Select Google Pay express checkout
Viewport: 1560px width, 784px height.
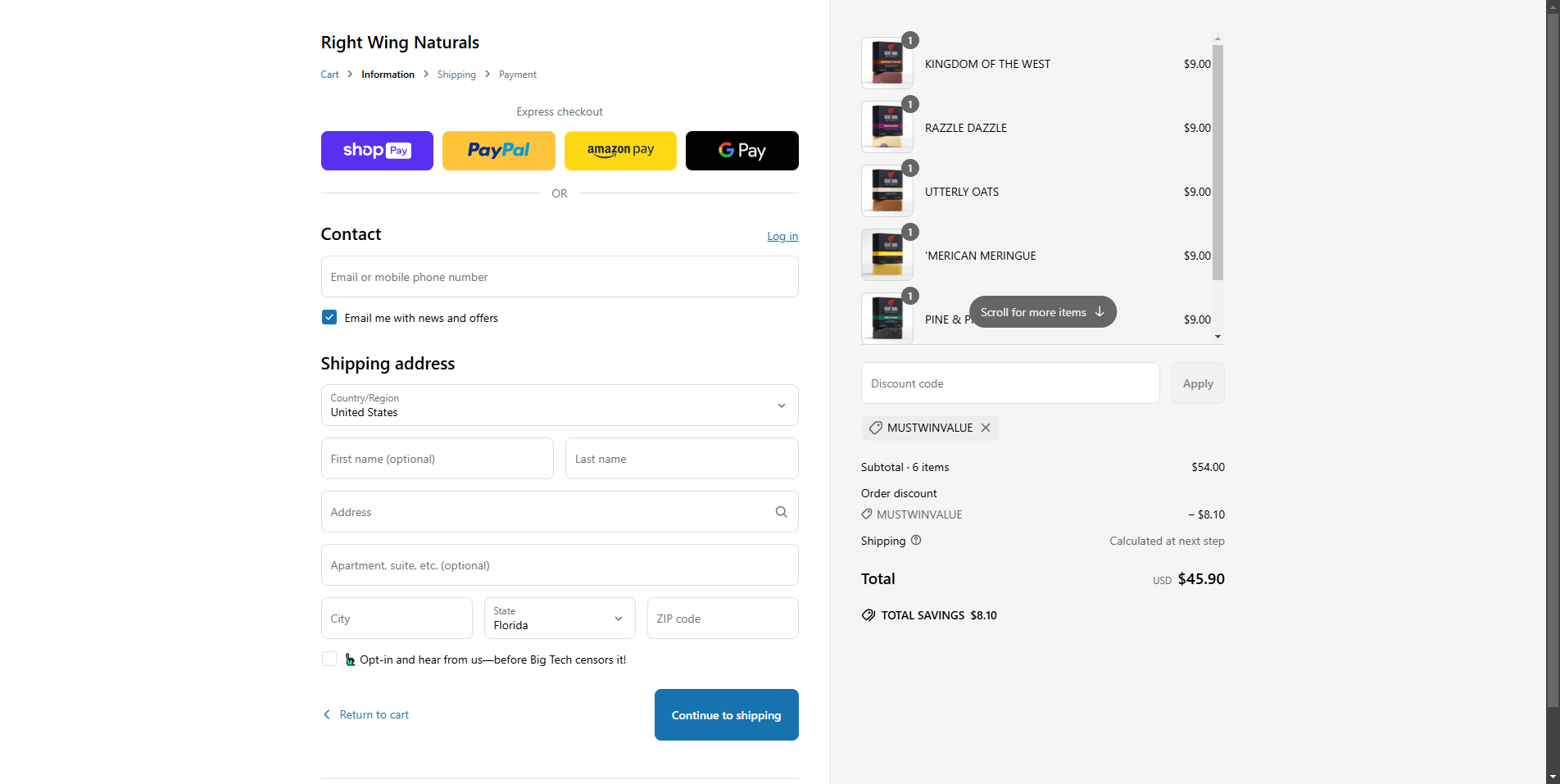pos(741,151)
